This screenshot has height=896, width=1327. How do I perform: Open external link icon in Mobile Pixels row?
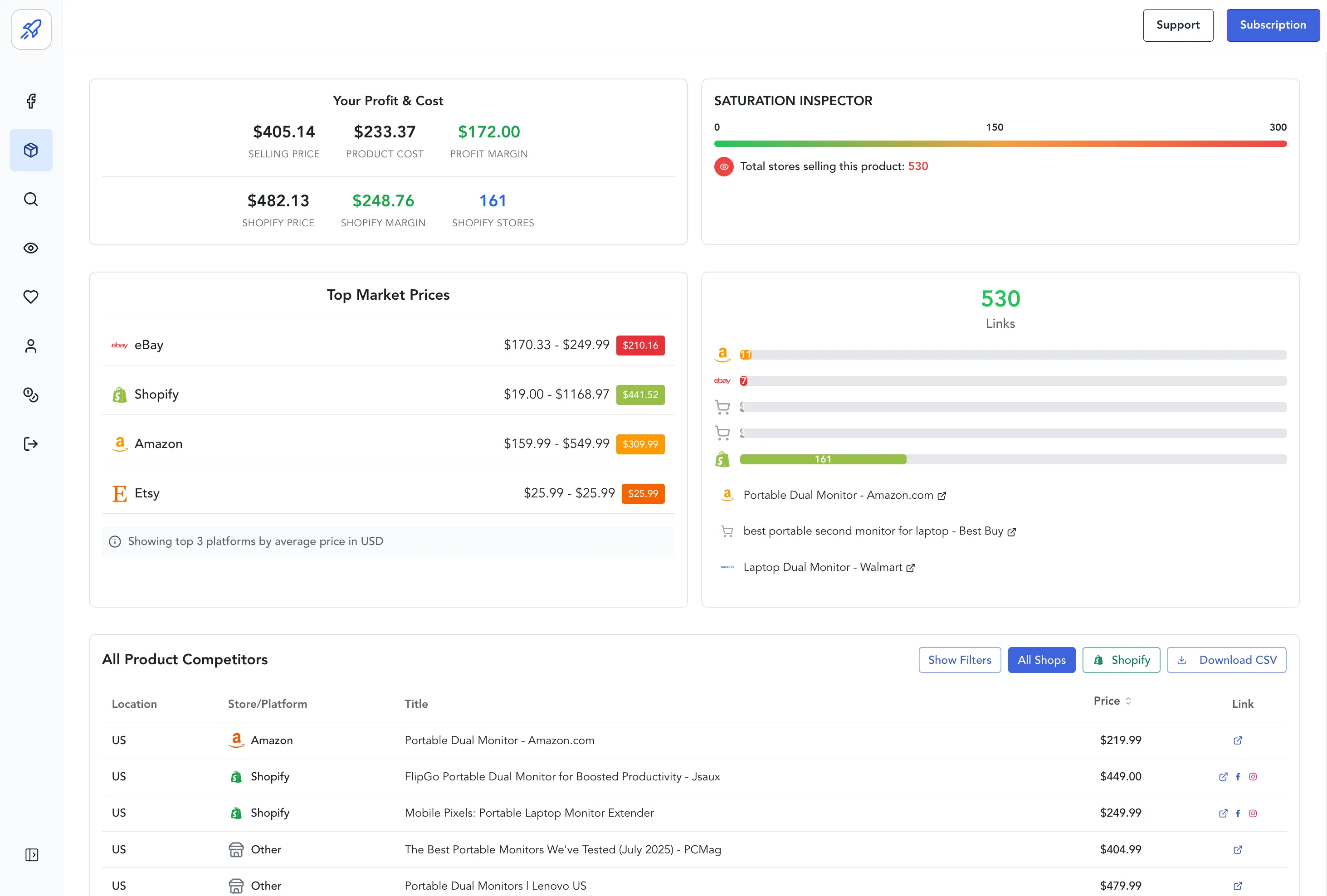[x=1223, y=813]
